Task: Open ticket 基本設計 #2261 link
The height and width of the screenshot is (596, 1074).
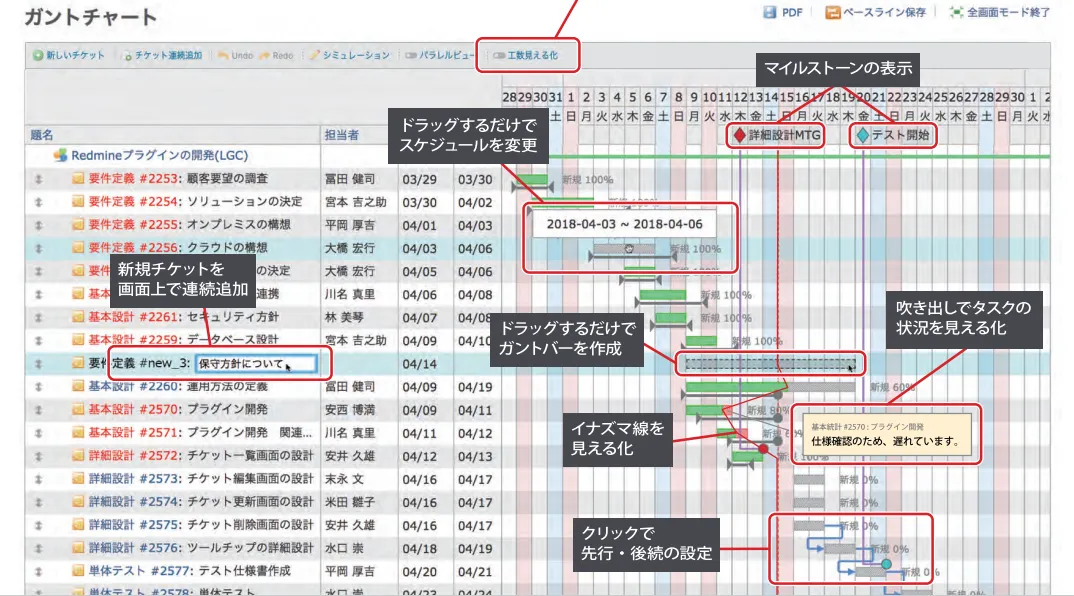Action: 133,317
